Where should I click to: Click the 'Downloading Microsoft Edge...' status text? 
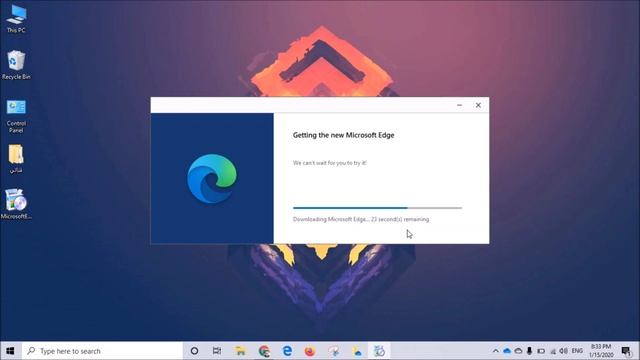[361, 219]
